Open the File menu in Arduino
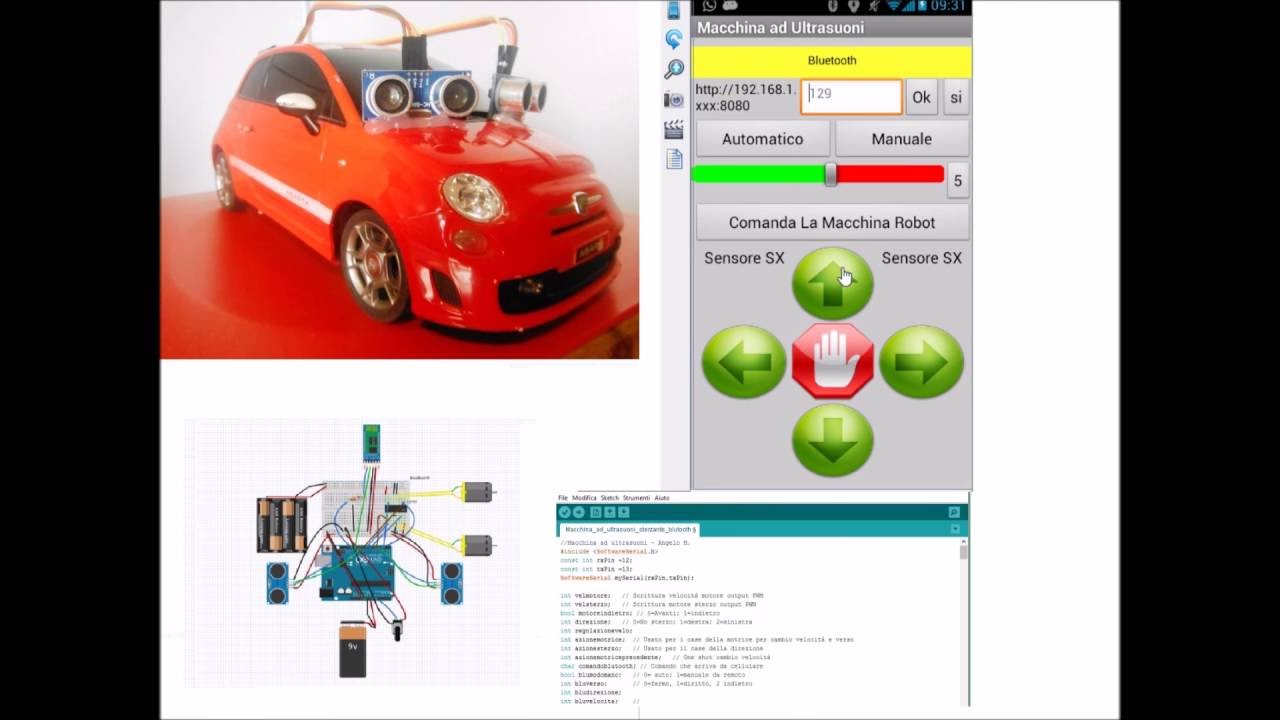 pos(563,498)
